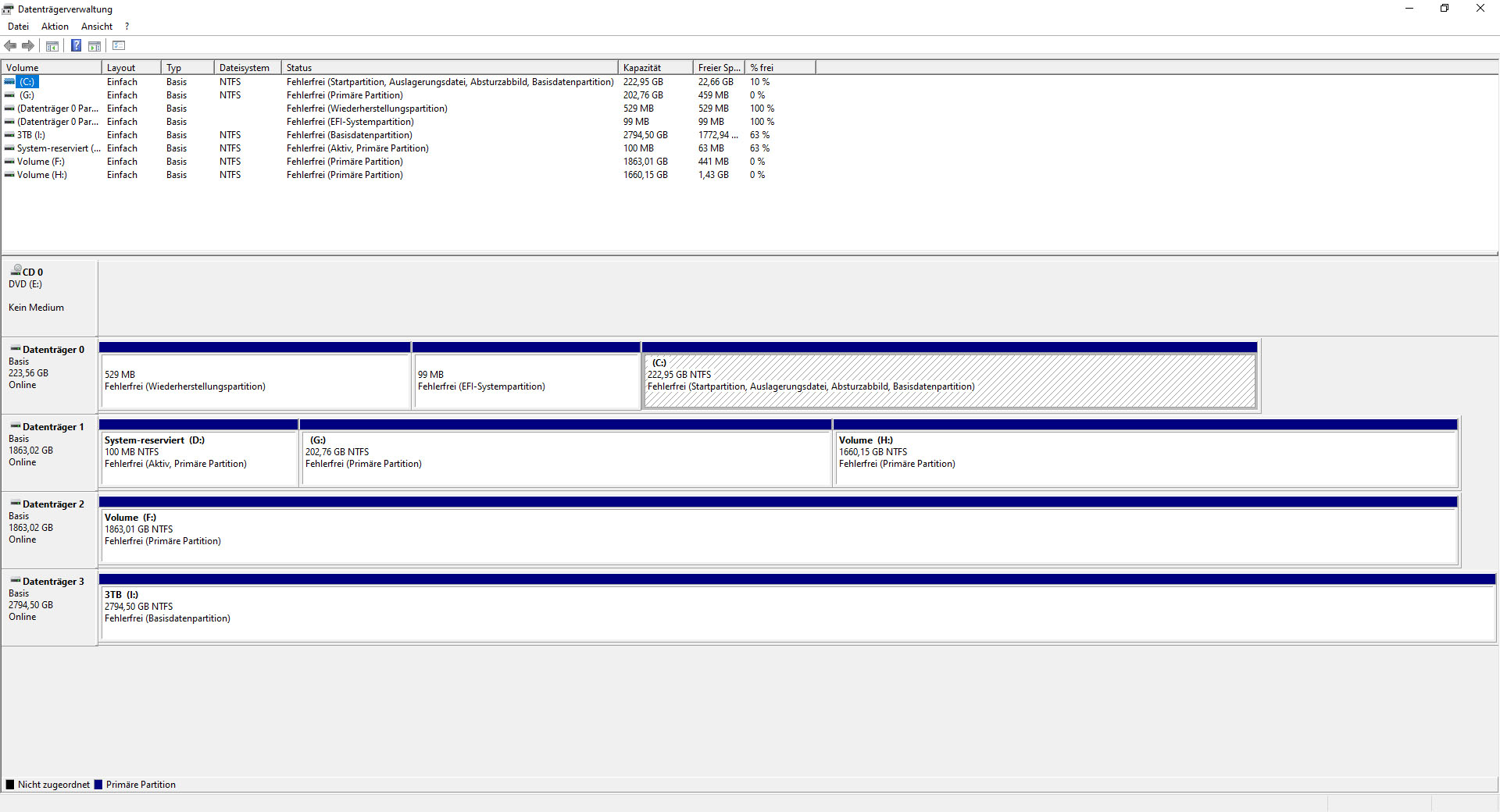Image resolution: width=1500 pixels, height=812 pixels.
Task: Click the 1863,01 GB capacity cell in the list
Action: tap(645, 162)
